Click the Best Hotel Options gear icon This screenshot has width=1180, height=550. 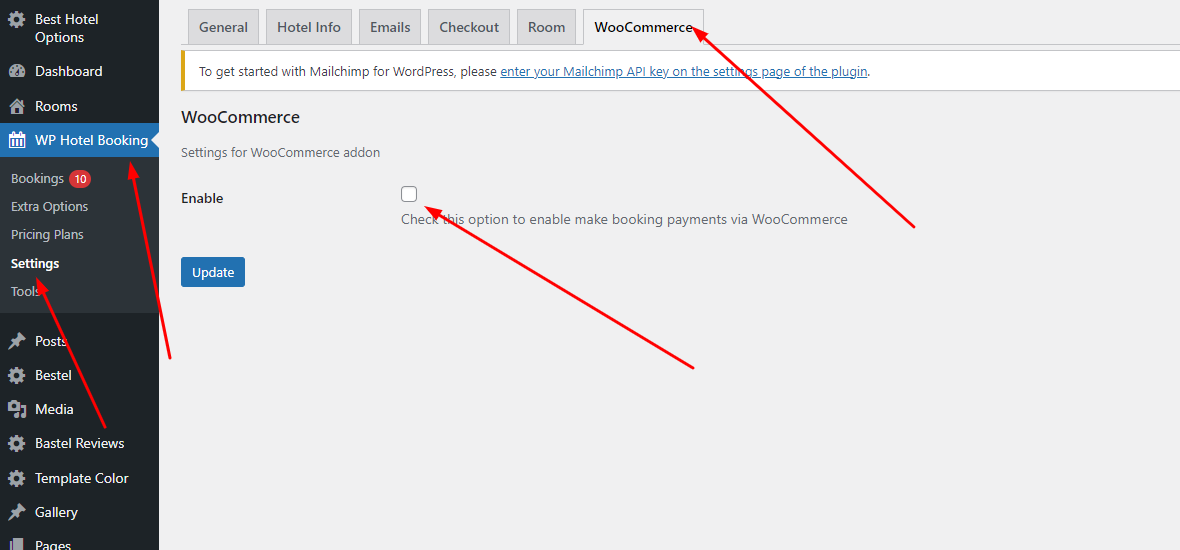[17, 20]
